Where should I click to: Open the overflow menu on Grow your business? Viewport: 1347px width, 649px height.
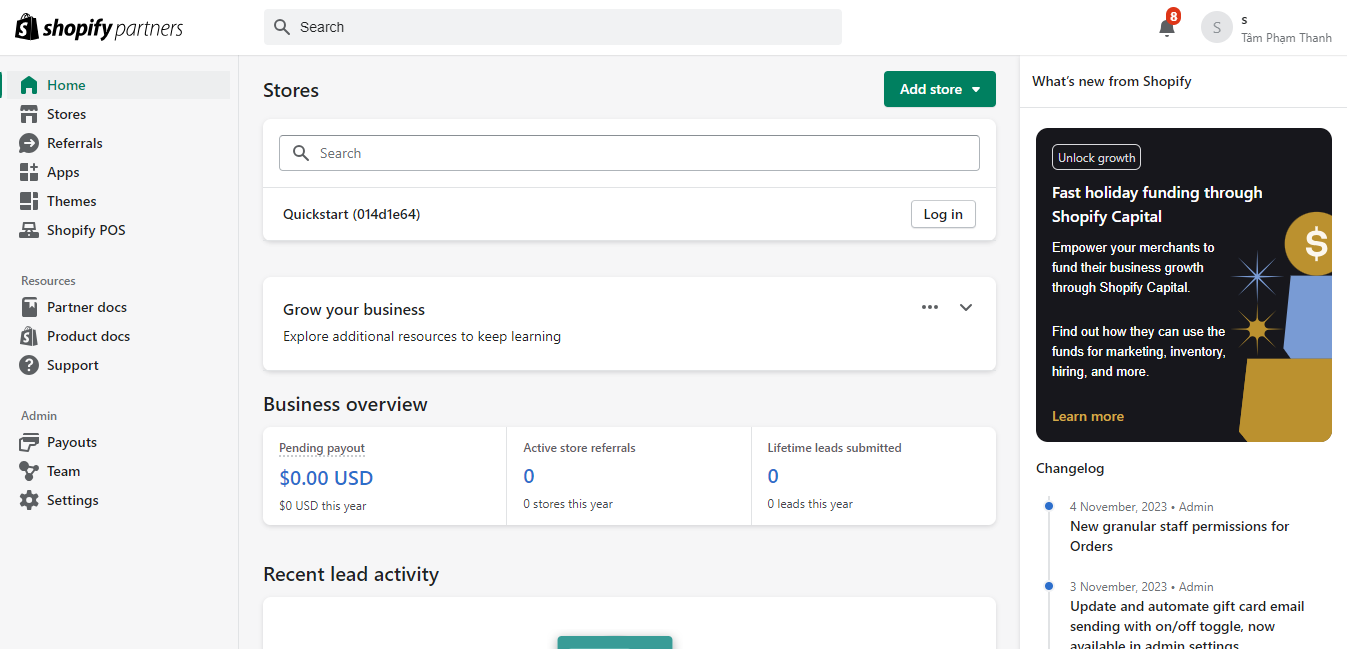[929, 307]
